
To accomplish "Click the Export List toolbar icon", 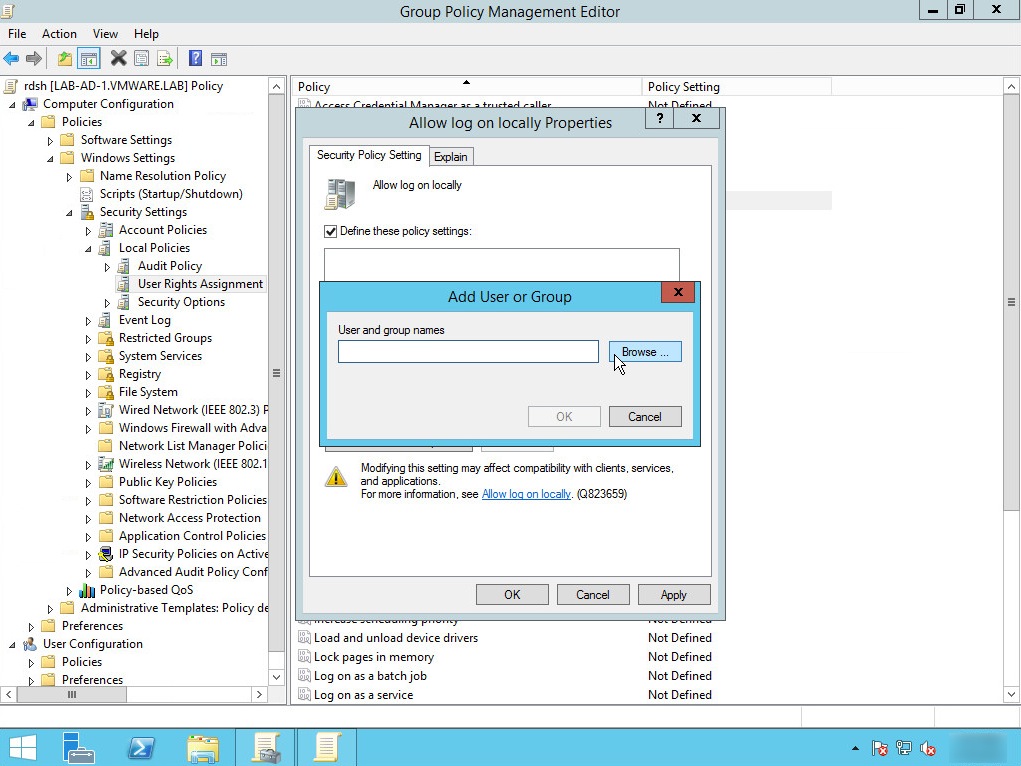I will (x=165, y=59).
